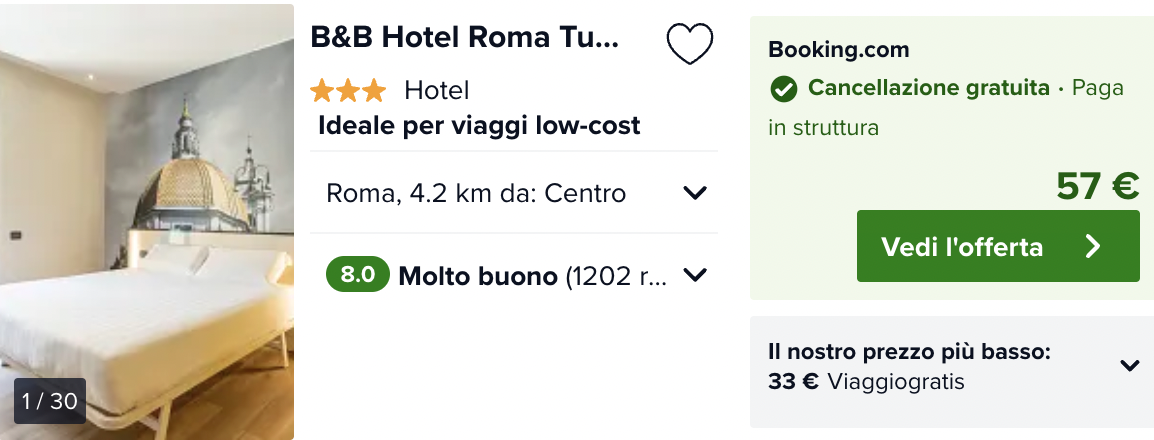Click the three orange star rating
The image size is (1154, 440).
(x=347, y=91)
